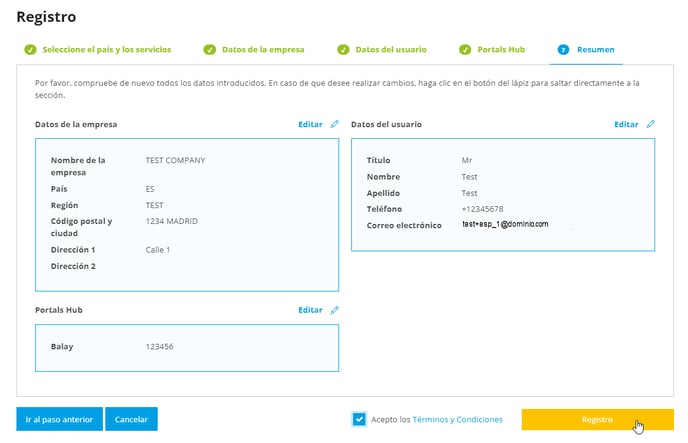
Task: Click green checkmark for país y servicios step
Action: (28, 49)
